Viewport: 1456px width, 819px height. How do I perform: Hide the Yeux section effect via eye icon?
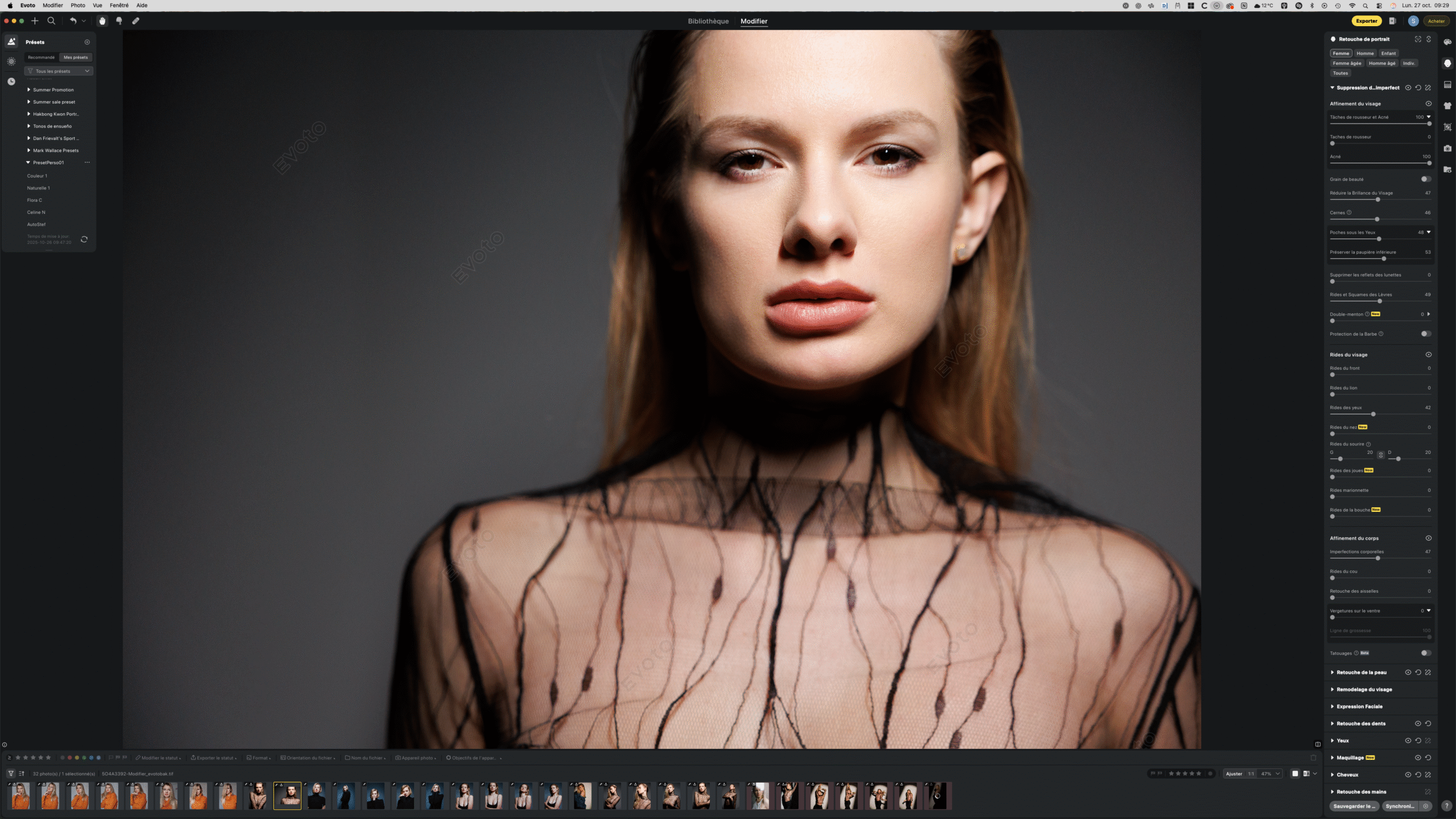click(1408, 741)
